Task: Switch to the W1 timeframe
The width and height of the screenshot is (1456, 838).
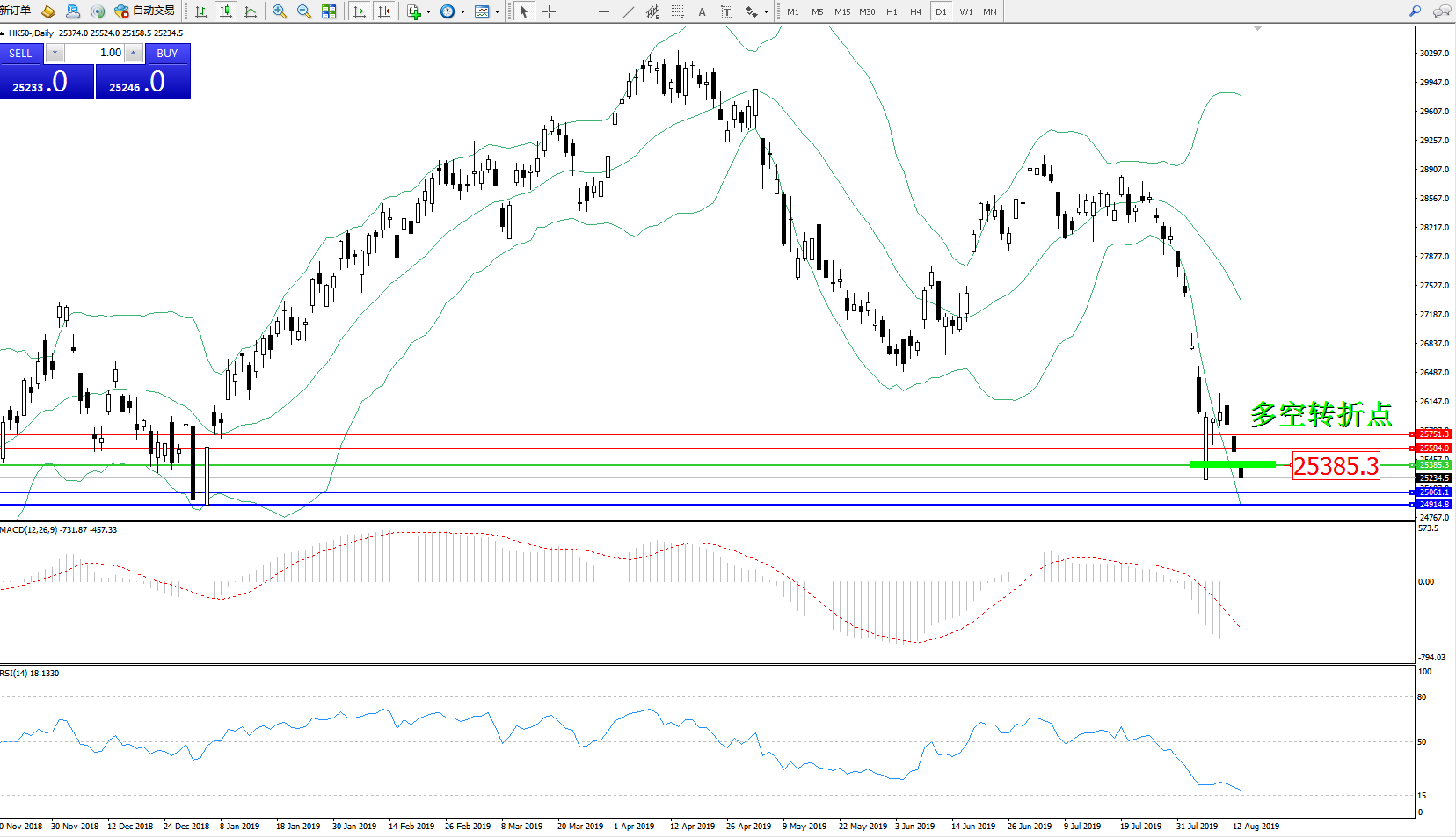Action: (x=966, y=11)
